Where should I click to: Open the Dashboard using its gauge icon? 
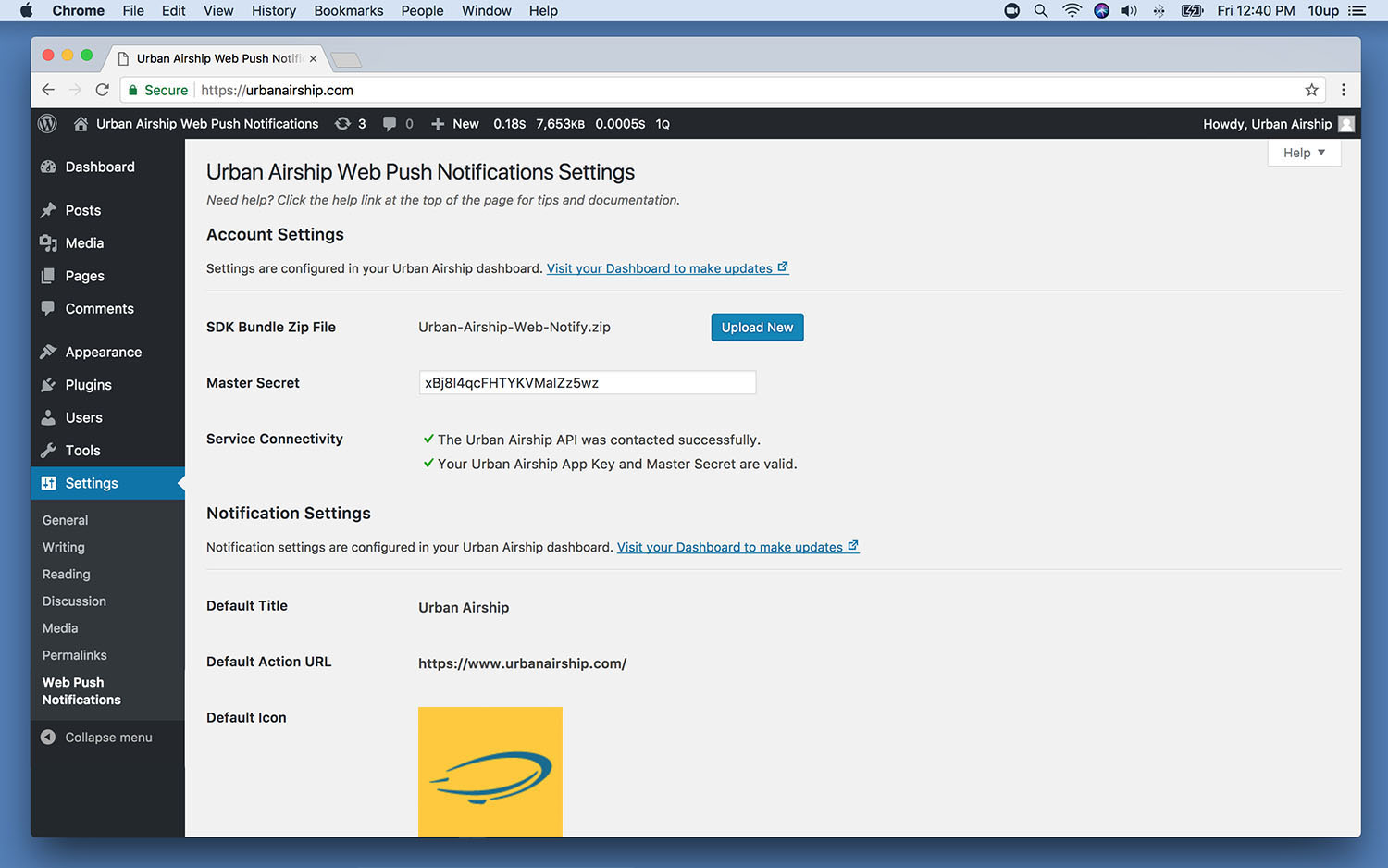pos(48,167)
